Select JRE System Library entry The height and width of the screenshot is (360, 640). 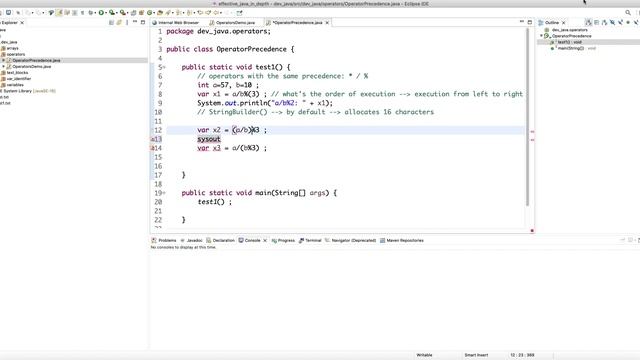(x=28, y=91)
